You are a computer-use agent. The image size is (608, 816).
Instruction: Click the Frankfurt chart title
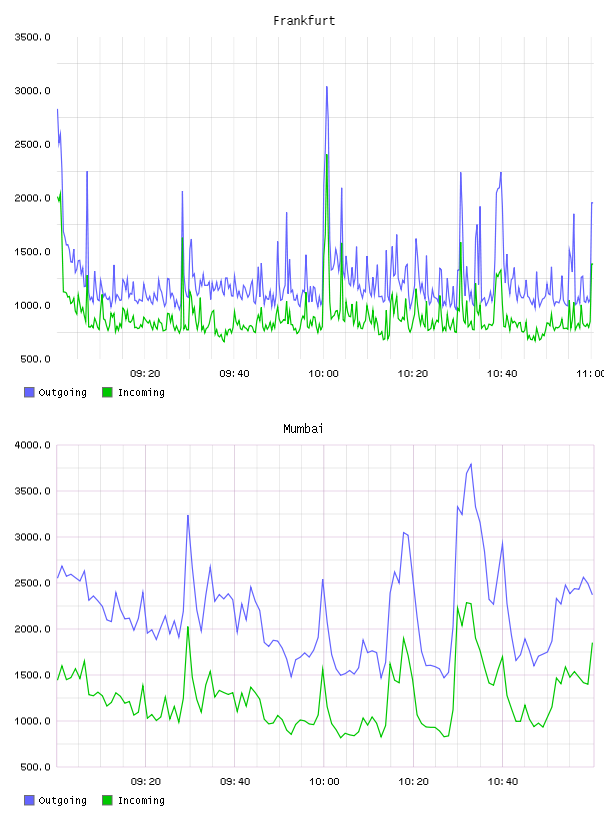pyautogui.click(x=304, y=21)
